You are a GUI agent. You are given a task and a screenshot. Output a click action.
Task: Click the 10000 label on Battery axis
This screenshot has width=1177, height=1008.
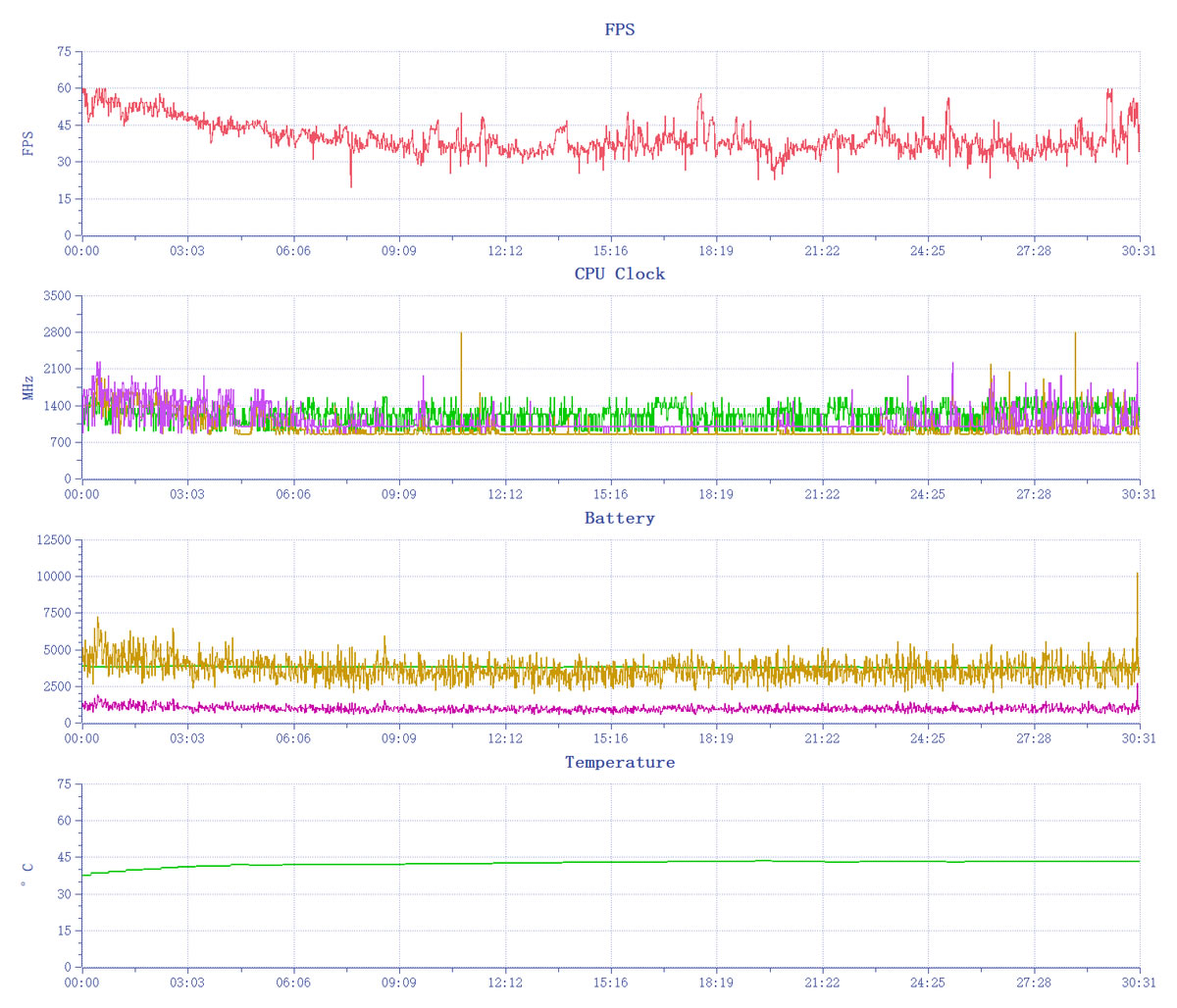54,577
